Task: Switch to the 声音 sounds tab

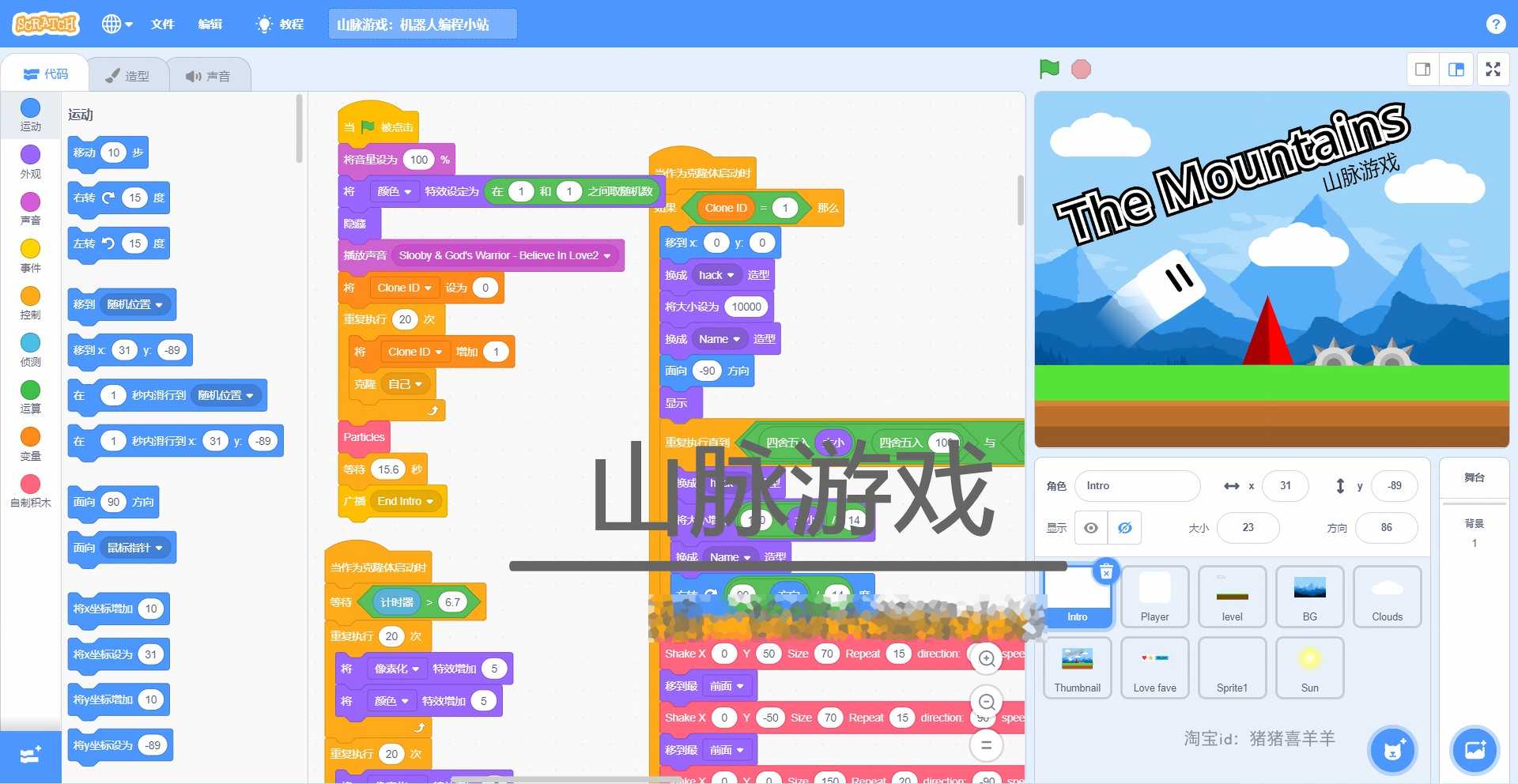Action: click(x=208, y=76)
